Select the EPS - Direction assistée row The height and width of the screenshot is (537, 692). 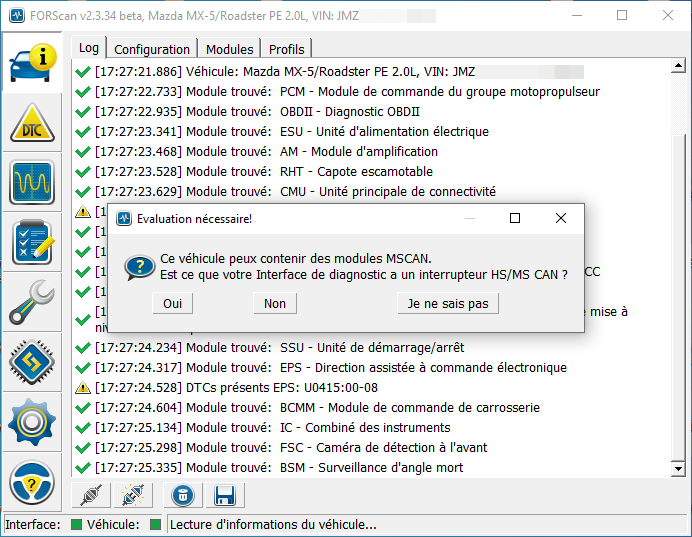(321, 368)
